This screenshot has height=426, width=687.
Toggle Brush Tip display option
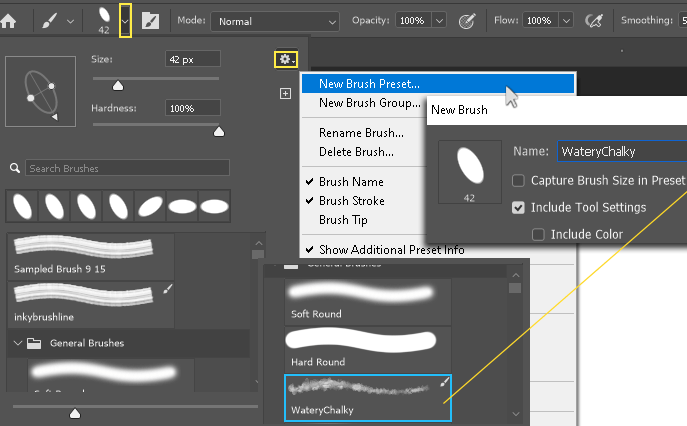[x=343, y=220]
